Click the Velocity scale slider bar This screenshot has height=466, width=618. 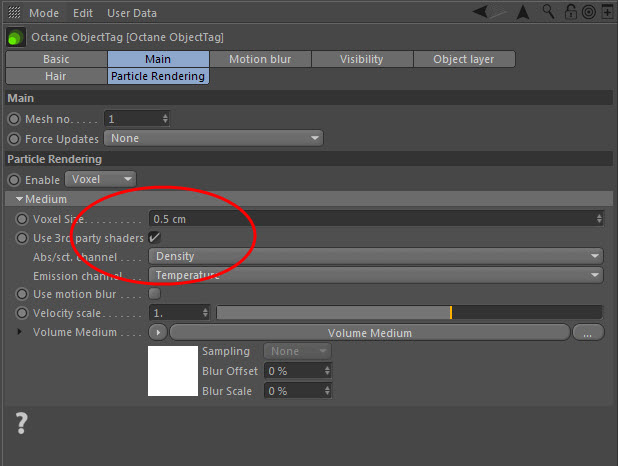(x=410, y=313)
